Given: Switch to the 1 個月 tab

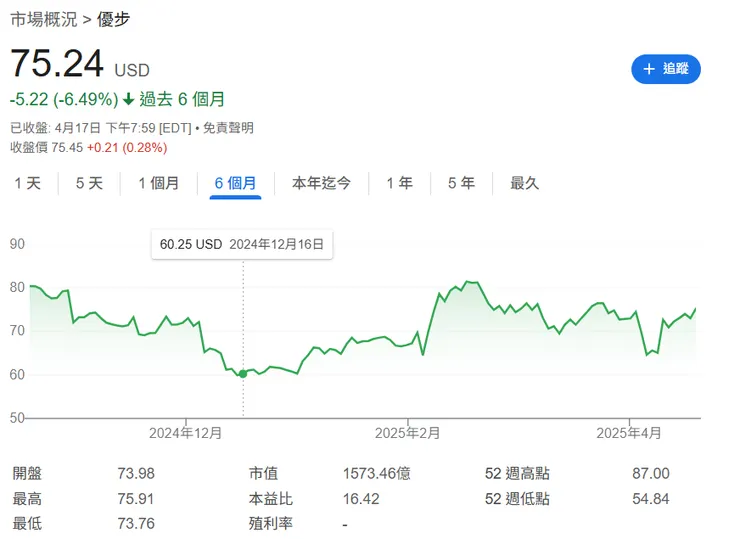Looking at the screenshot, I should [159, 183].
